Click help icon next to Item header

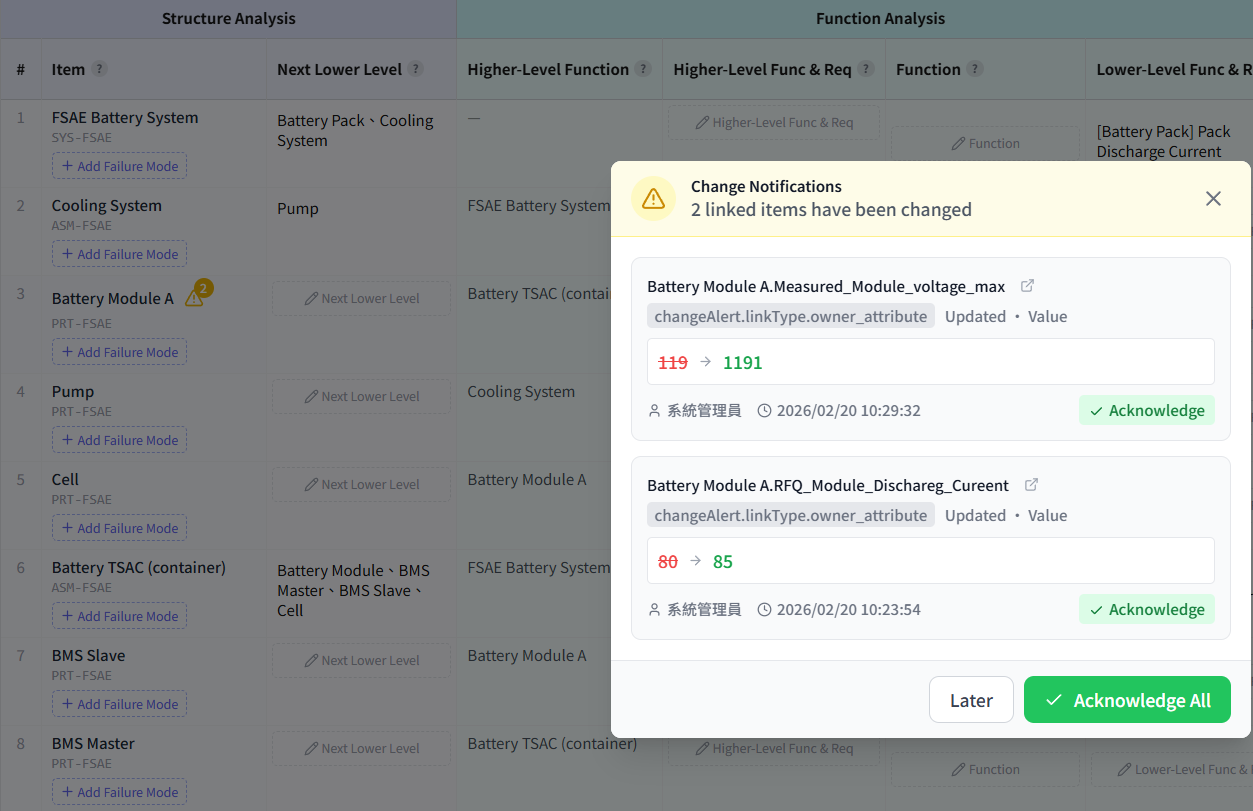click(x=99, y=69)
